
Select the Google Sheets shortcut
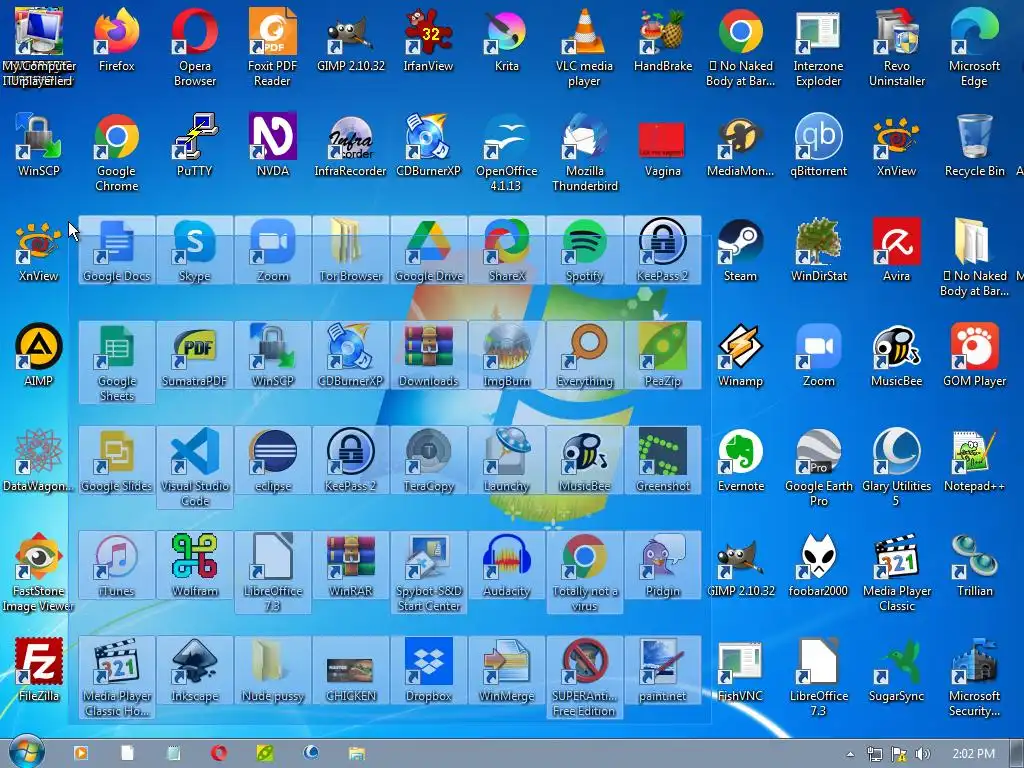point(117,362)
